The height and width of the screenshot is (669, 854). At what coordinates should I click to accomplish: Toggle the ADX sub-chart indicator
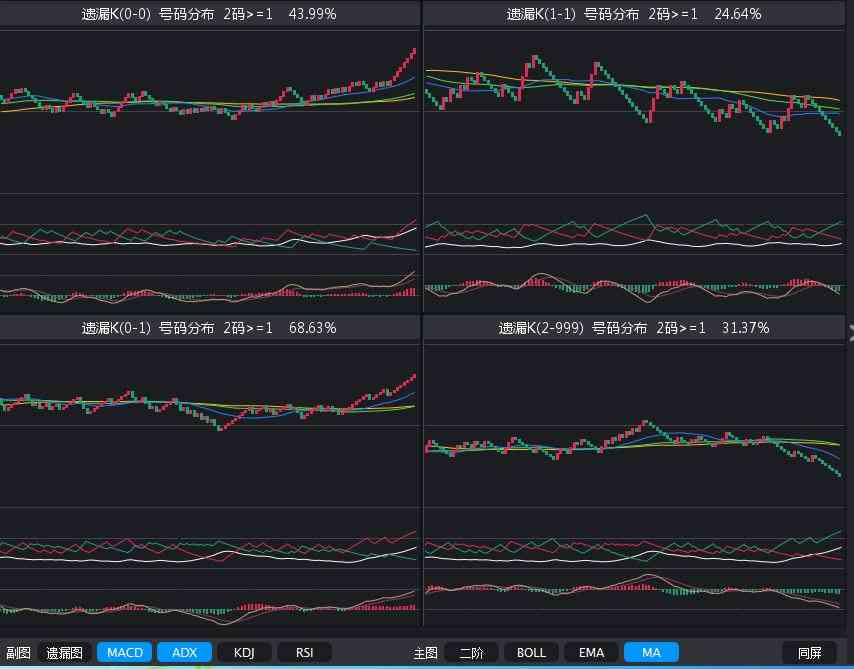pos(185,652)
